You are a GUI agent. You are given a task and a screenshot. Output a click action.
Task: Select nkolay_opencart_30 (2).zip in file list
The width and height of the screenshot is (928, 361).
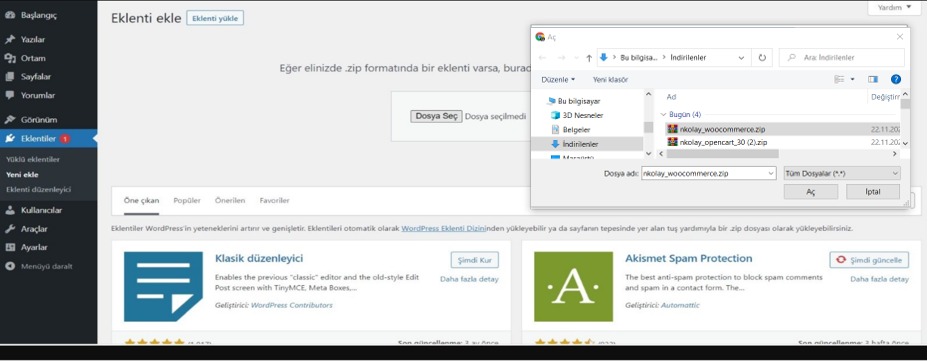coord(723,142)
